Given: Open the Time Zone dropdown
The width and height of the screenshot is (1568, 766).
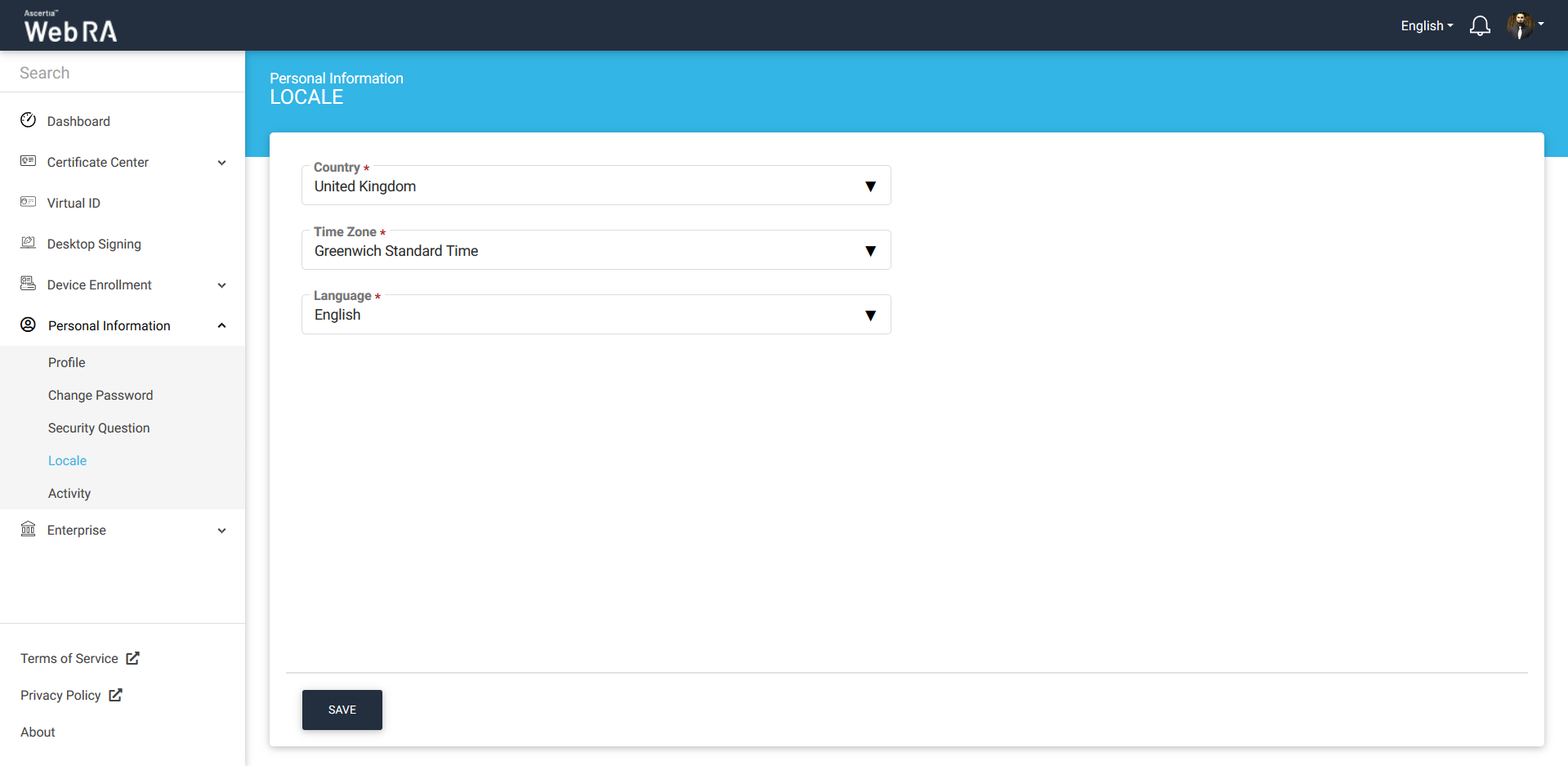Looking at the screenshot, I should pyautogui.click(x=596, y=251).
